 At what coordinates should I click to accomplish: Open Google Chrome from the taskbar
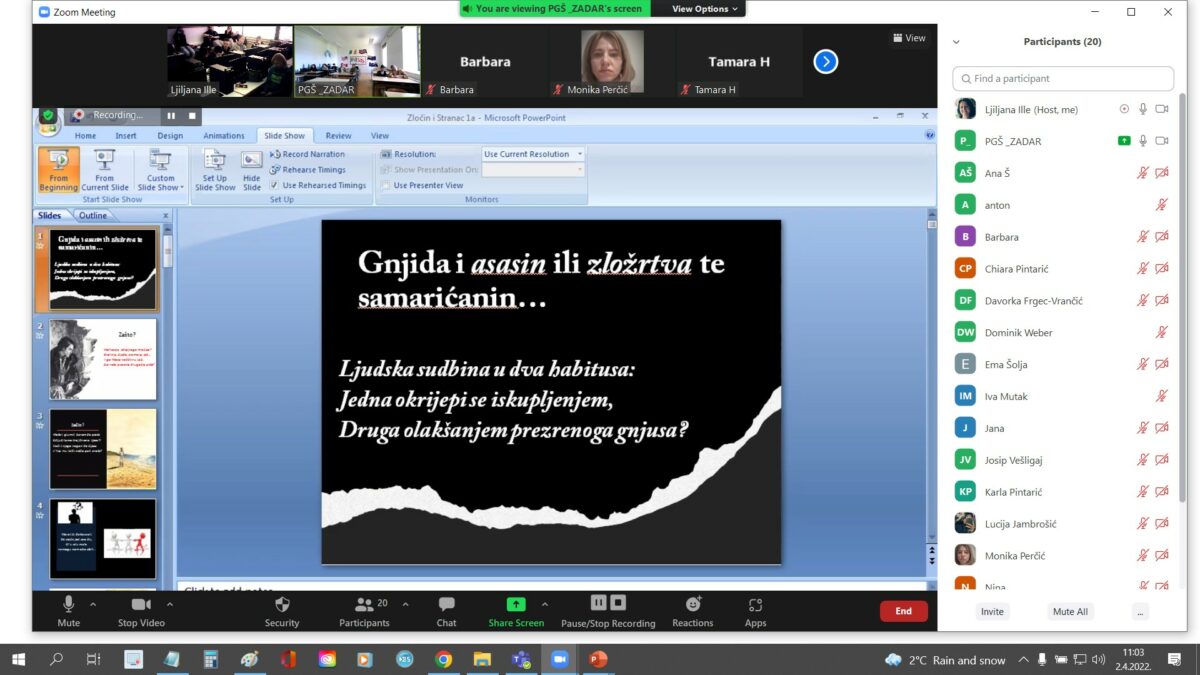(443, 659)
